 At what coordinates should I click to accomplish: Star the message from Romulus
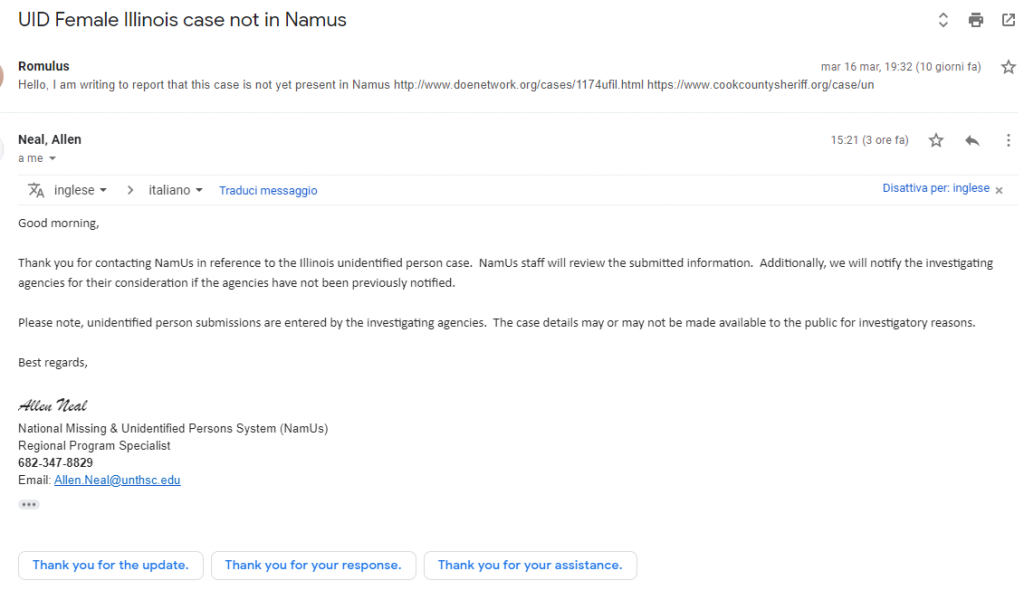pyautogui.click(x=1008, y=67)
